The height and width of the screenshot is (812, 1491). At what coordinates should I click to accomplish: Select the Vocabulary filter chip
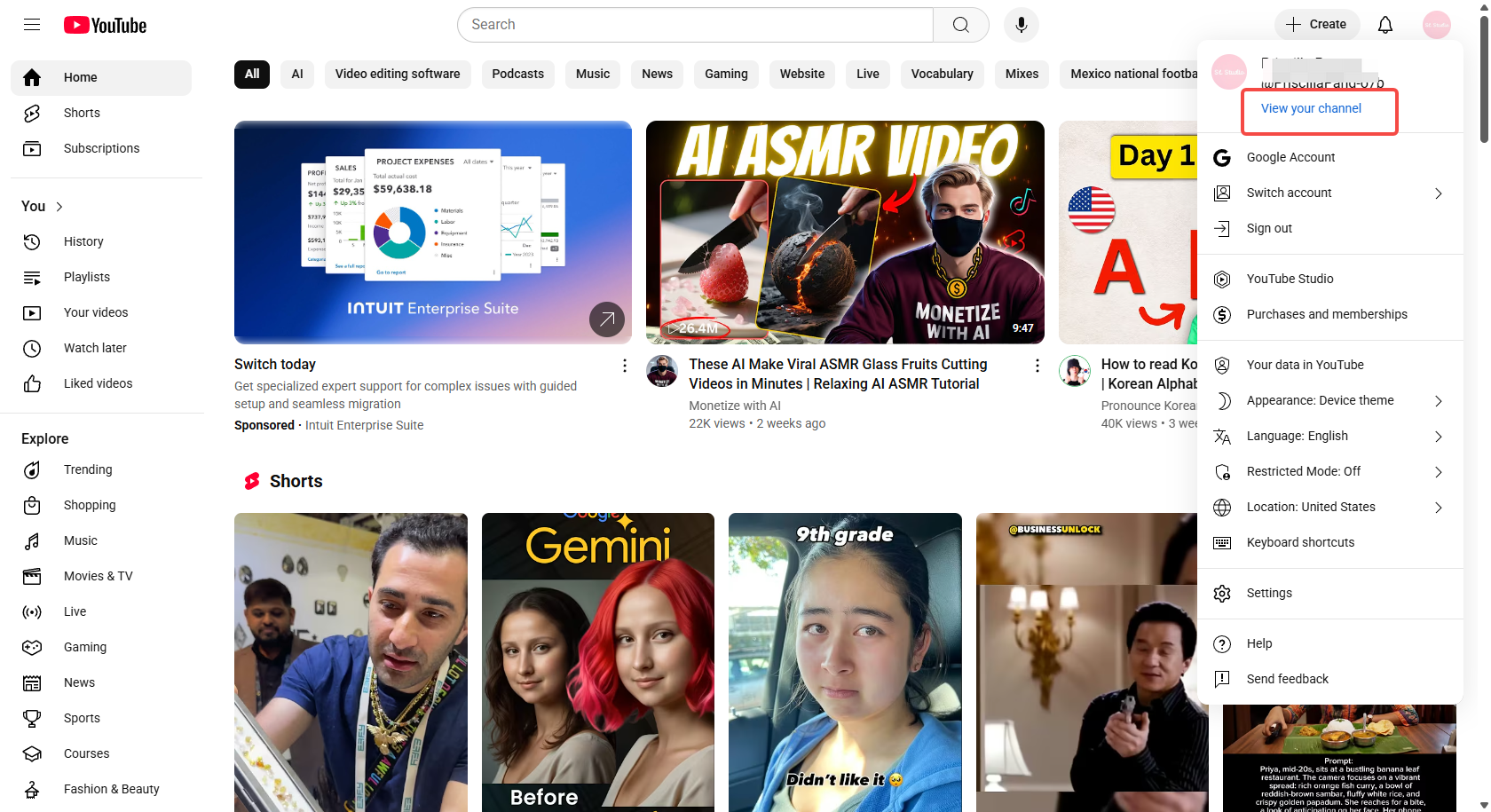coord(943,74)
